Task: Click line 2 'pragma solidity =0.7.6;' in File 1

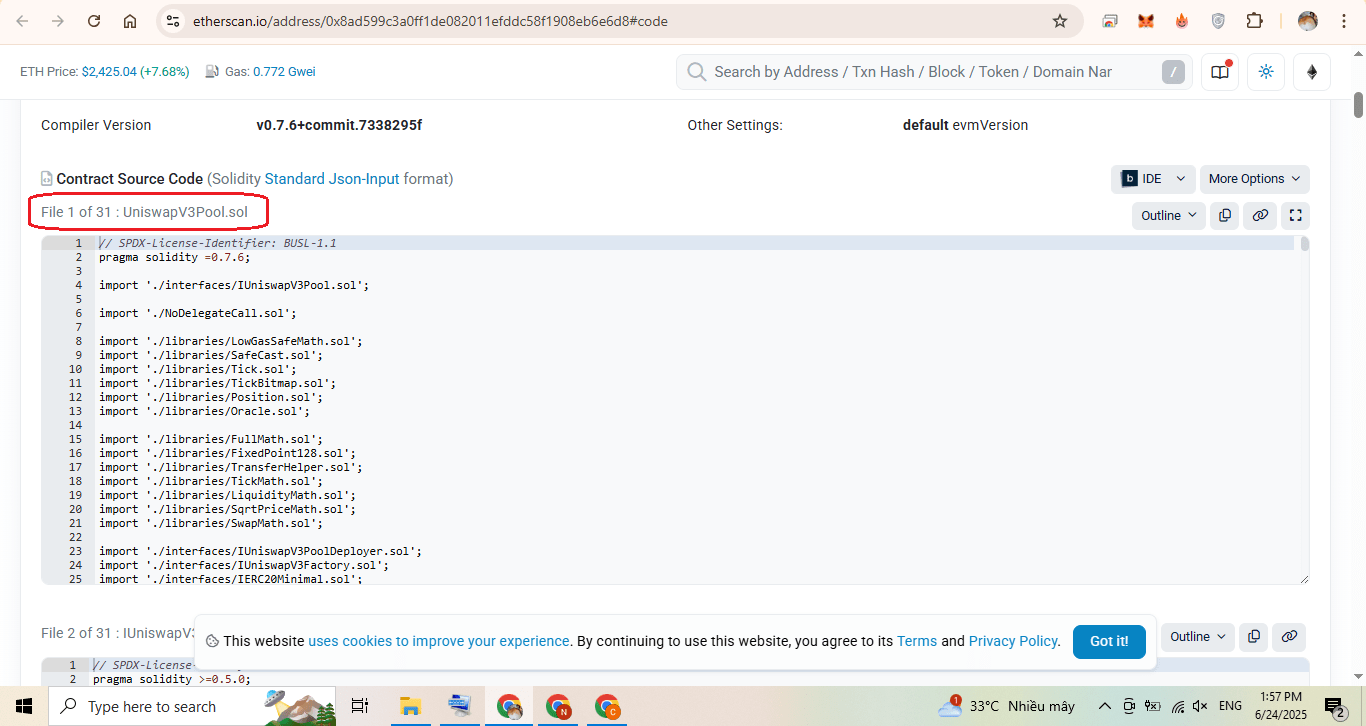Action: 174,257
